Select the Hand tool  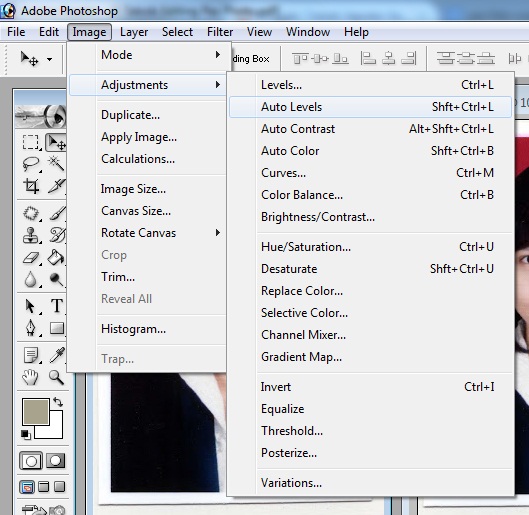tap(30, 377)
